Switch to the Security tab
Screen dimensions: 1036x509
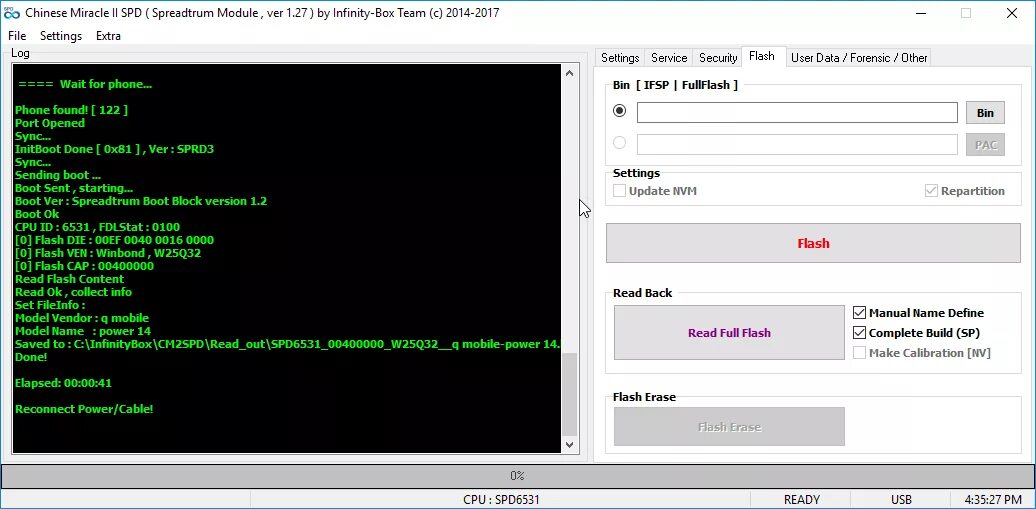(718, 58)
